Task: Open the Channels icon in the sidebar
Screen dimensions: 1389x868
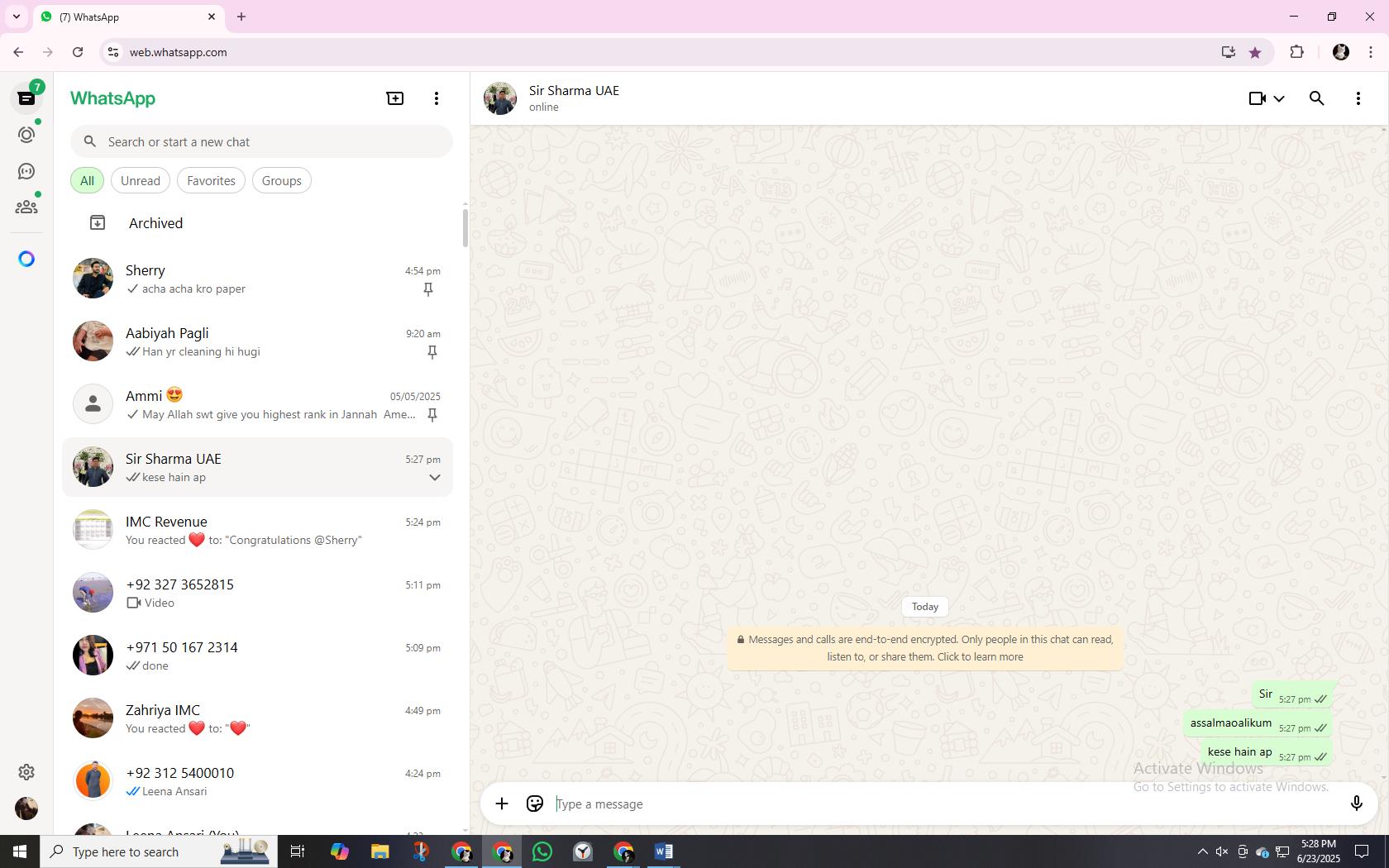Action: pos(26,171)
